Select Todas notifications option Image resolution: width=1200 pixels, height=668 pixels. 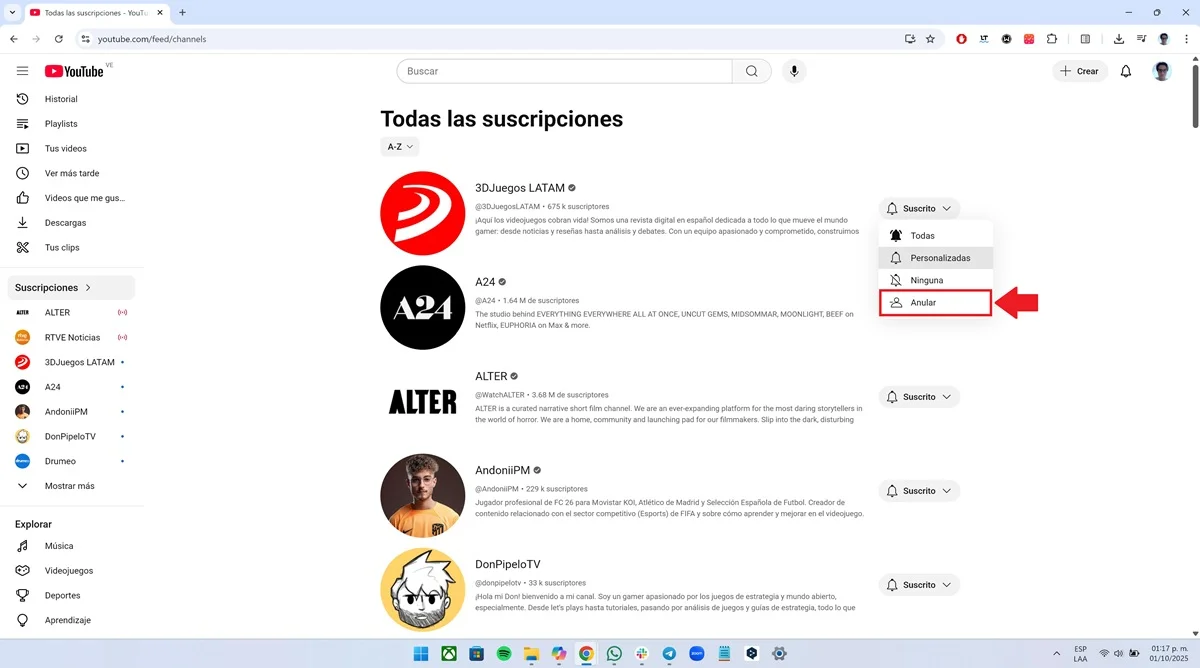click(936, 236)
